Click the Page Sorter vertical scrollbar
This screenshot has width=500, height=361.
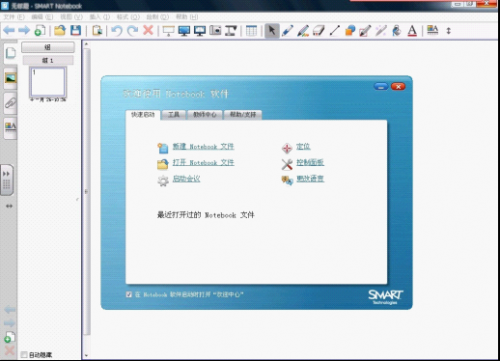coord(86,191)
